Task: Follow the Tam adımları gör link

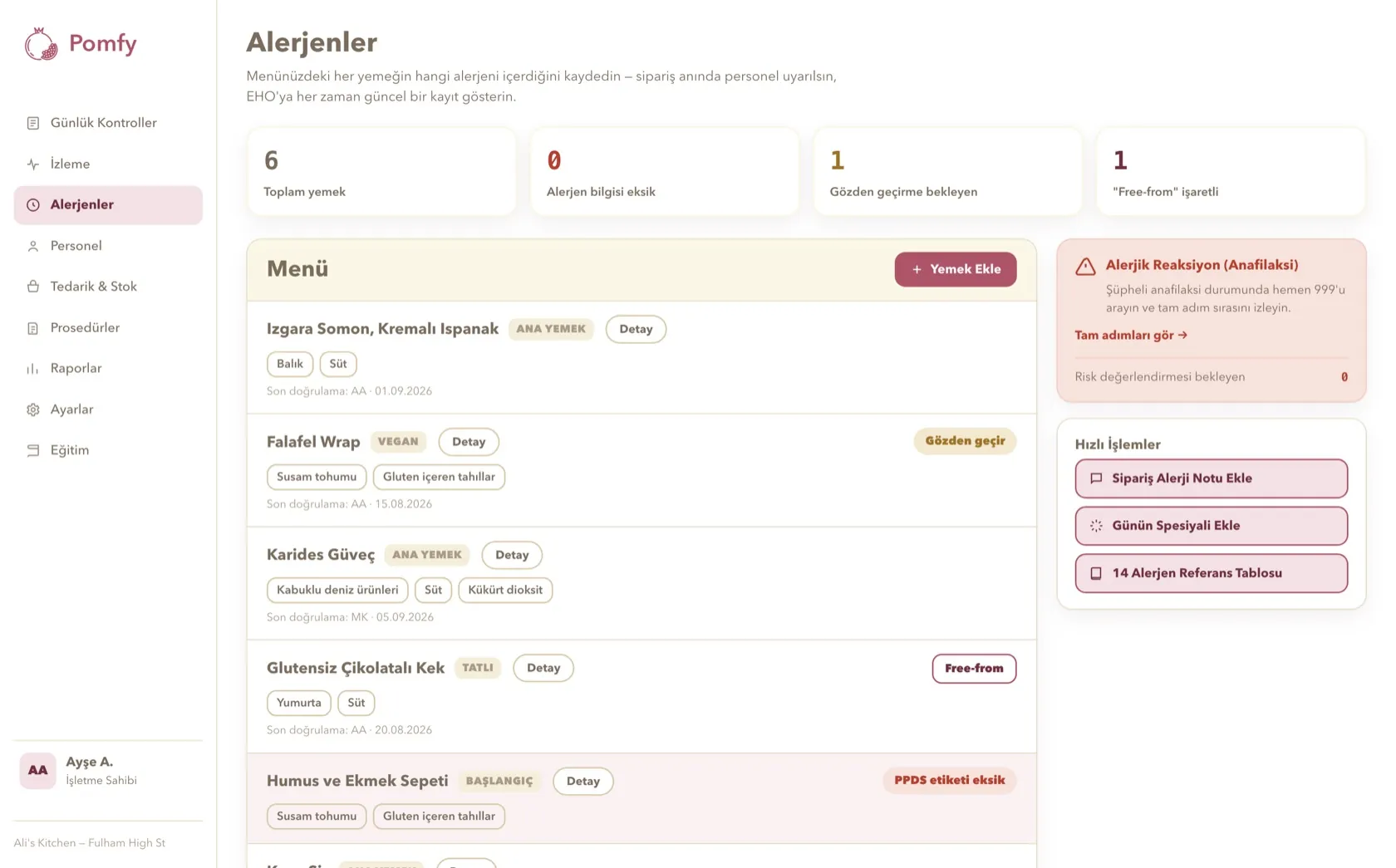Action: click(x=1131, y=335)
